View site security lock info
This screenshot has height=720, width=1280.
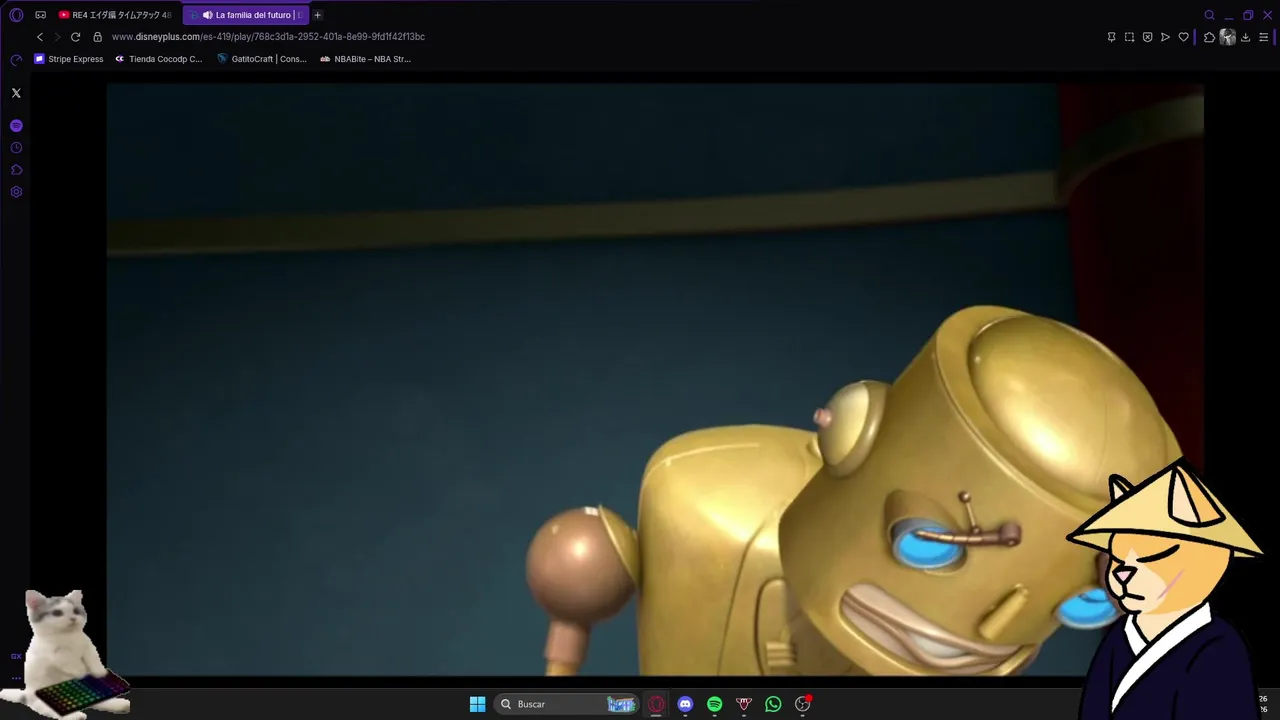click(x=97, y=37)
